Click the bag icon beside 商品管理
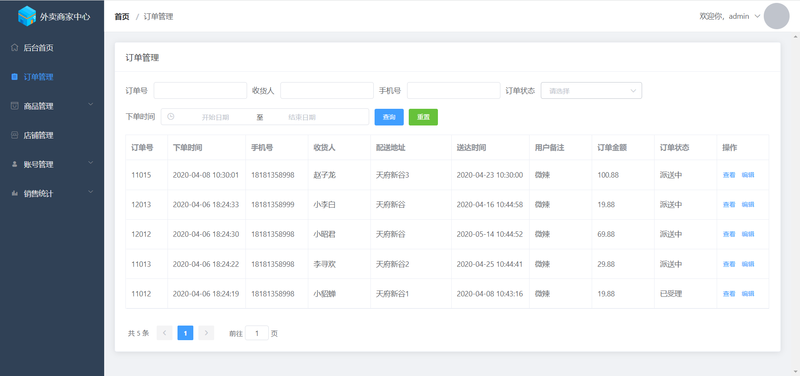This screenshot has height=376, width=800. coord(14,106)
